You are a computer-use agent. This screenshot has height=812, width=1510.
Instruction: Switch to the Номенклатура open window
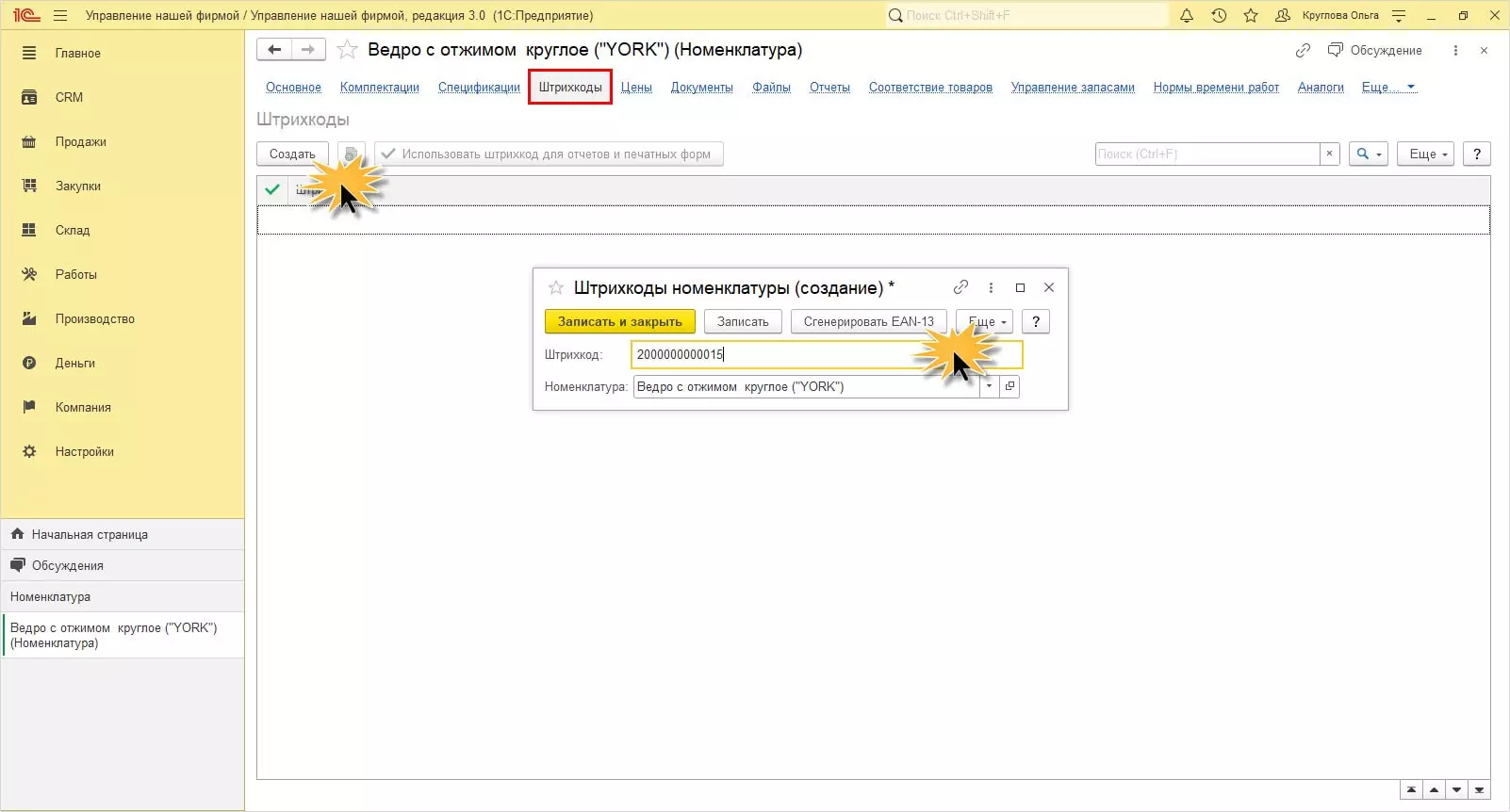[123, 596]
